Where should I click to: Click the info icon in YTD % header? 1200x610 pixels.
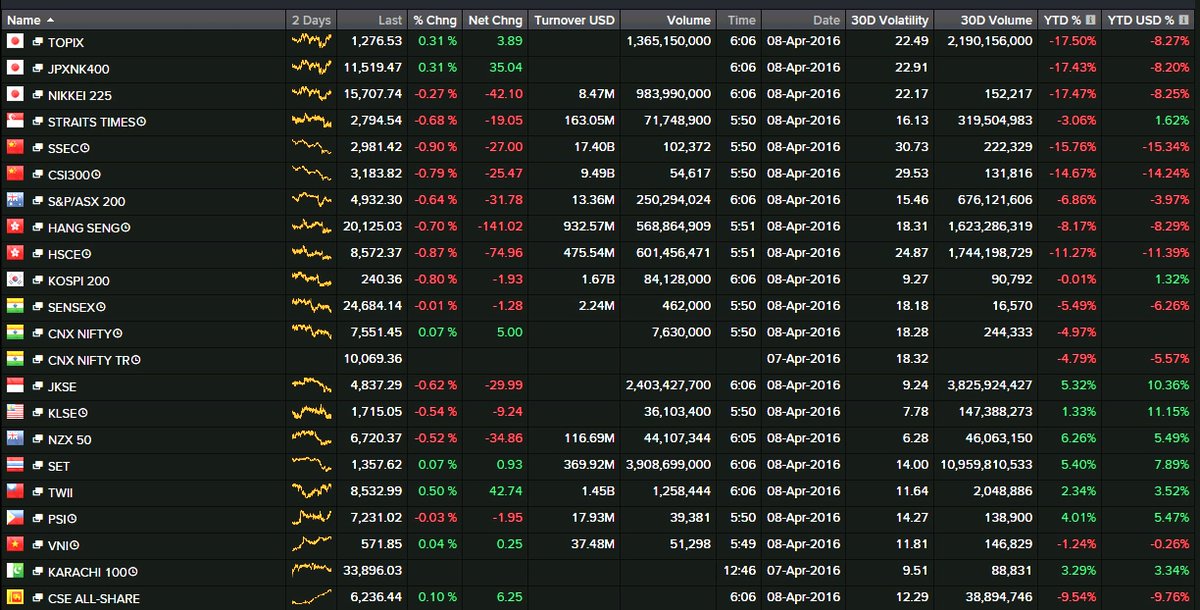tap(1089, 20)
